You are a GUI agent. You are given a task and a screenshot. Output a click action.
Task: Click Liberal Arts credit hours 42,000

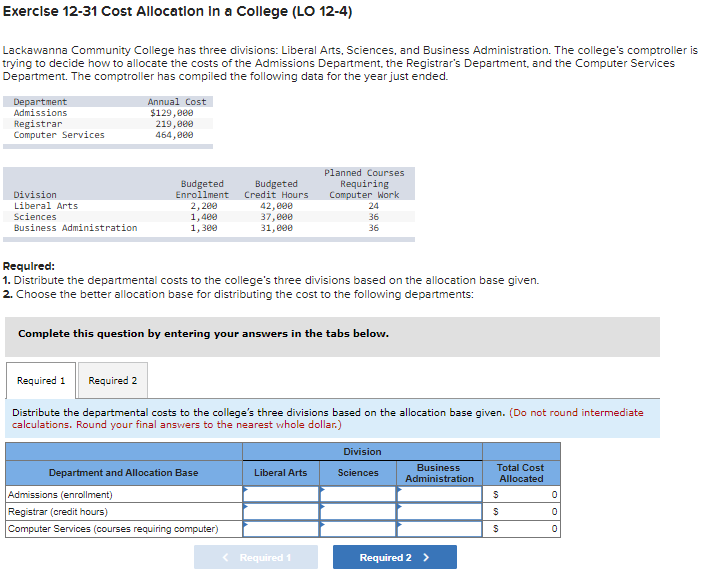click(276, 206)
